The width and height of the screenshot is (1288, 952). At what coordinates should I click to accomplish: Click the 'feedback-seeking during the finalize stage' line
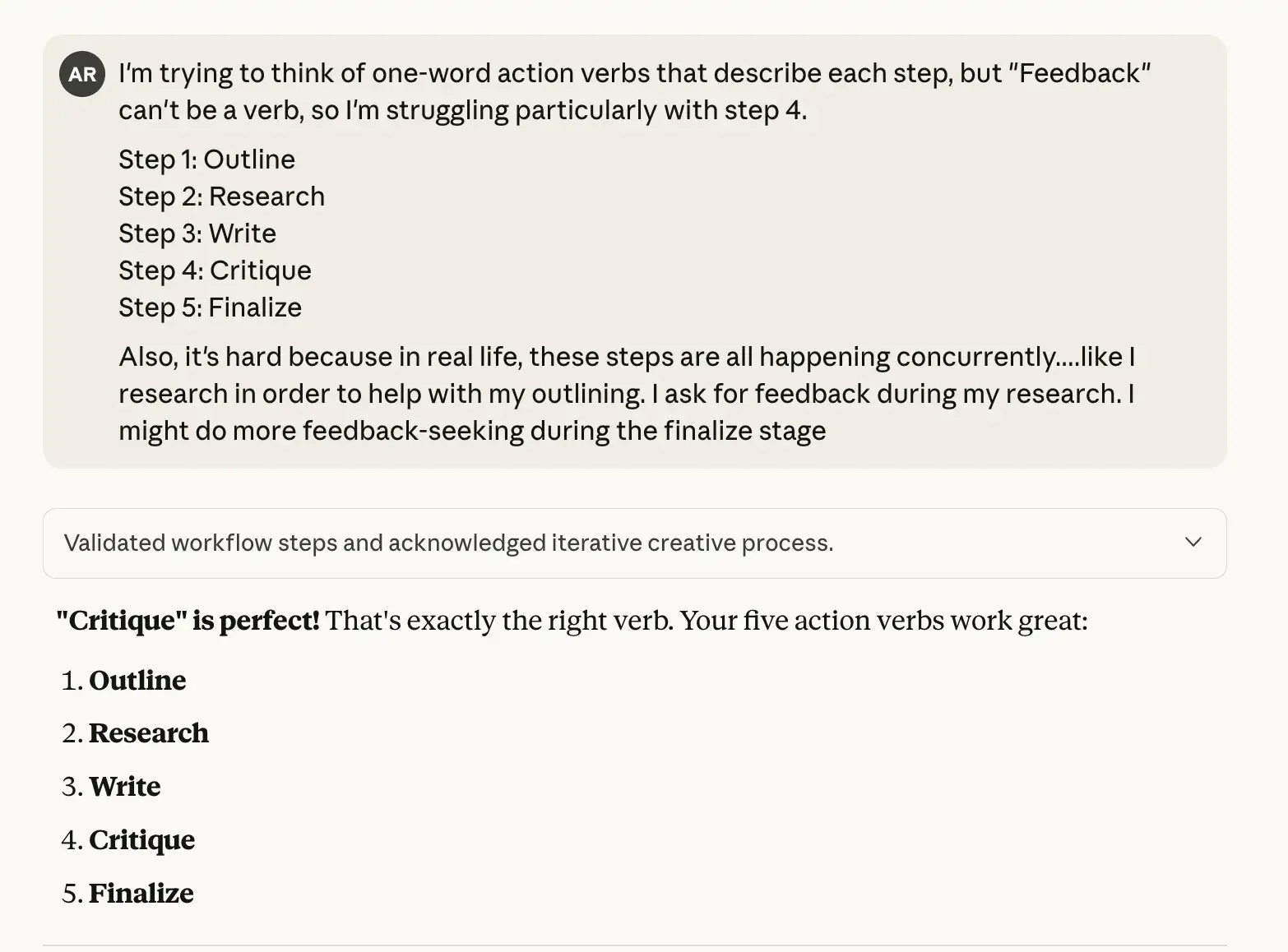[563, 431]
